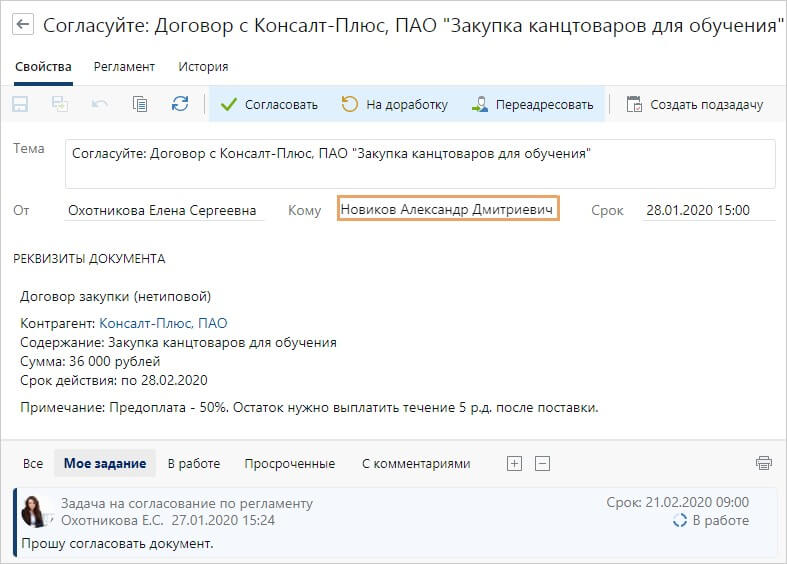Send back with На доработку

[x=395, y=104]
